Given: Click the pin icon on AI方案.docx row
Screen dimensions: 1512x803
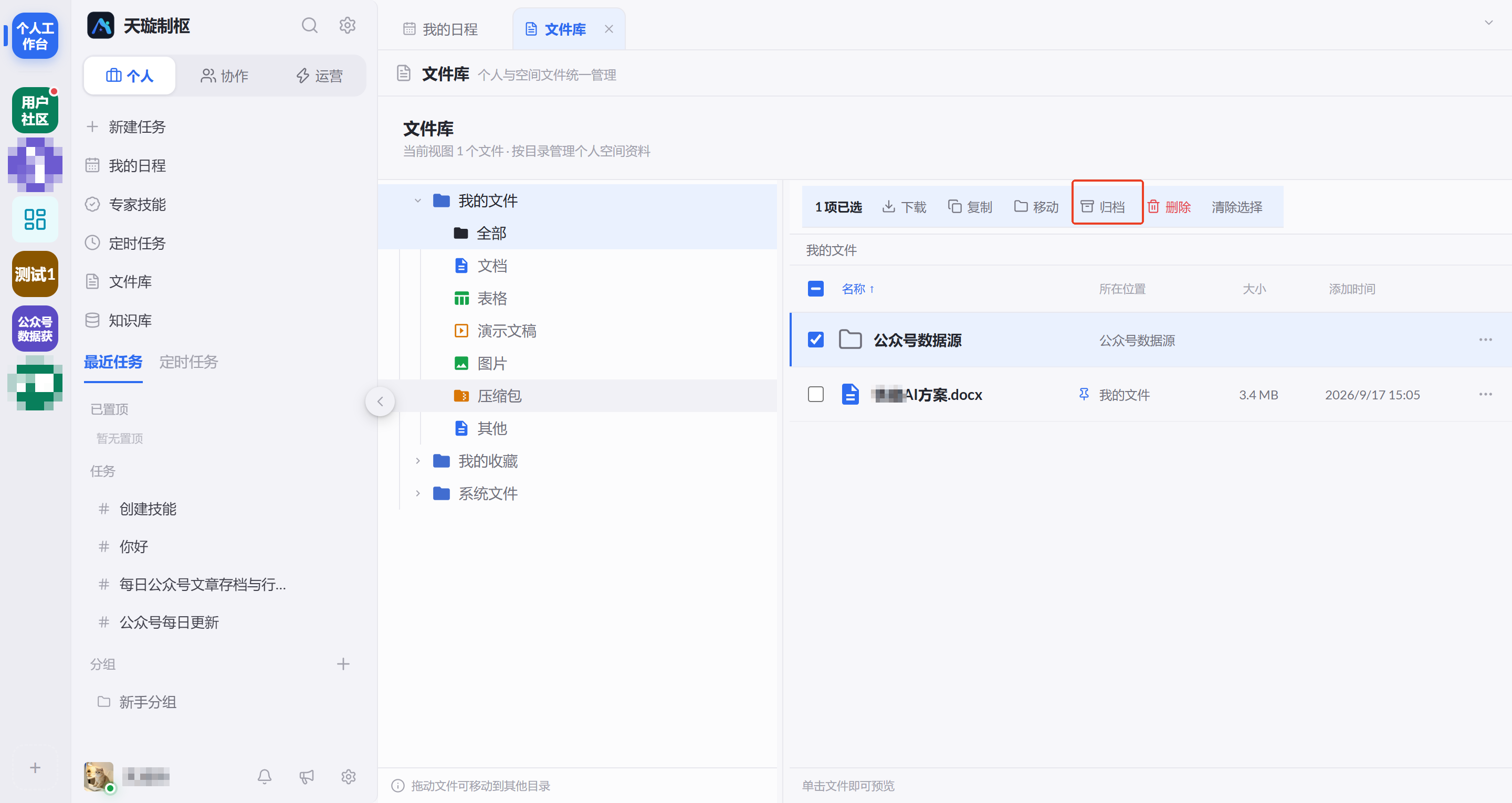Looking at the screenshot, I should pyautogui.click(x=1084, y=395).
